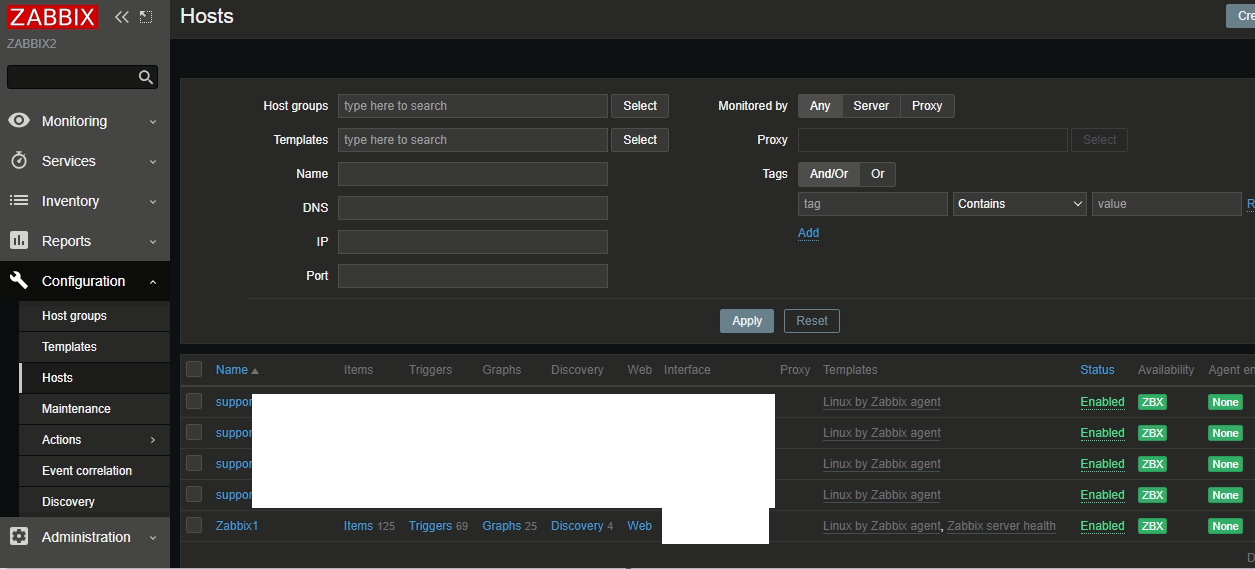Tick the checkbox for the third host row
Image resolution: width=1255 pixels, height=569 pixels.
tap(194, 463)
